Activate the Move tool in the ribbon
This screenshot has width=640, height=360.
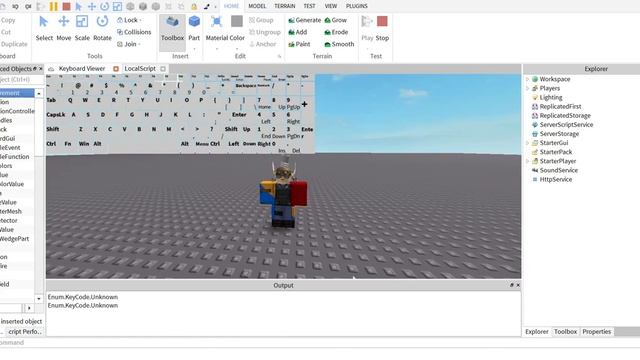click(63, 28)
